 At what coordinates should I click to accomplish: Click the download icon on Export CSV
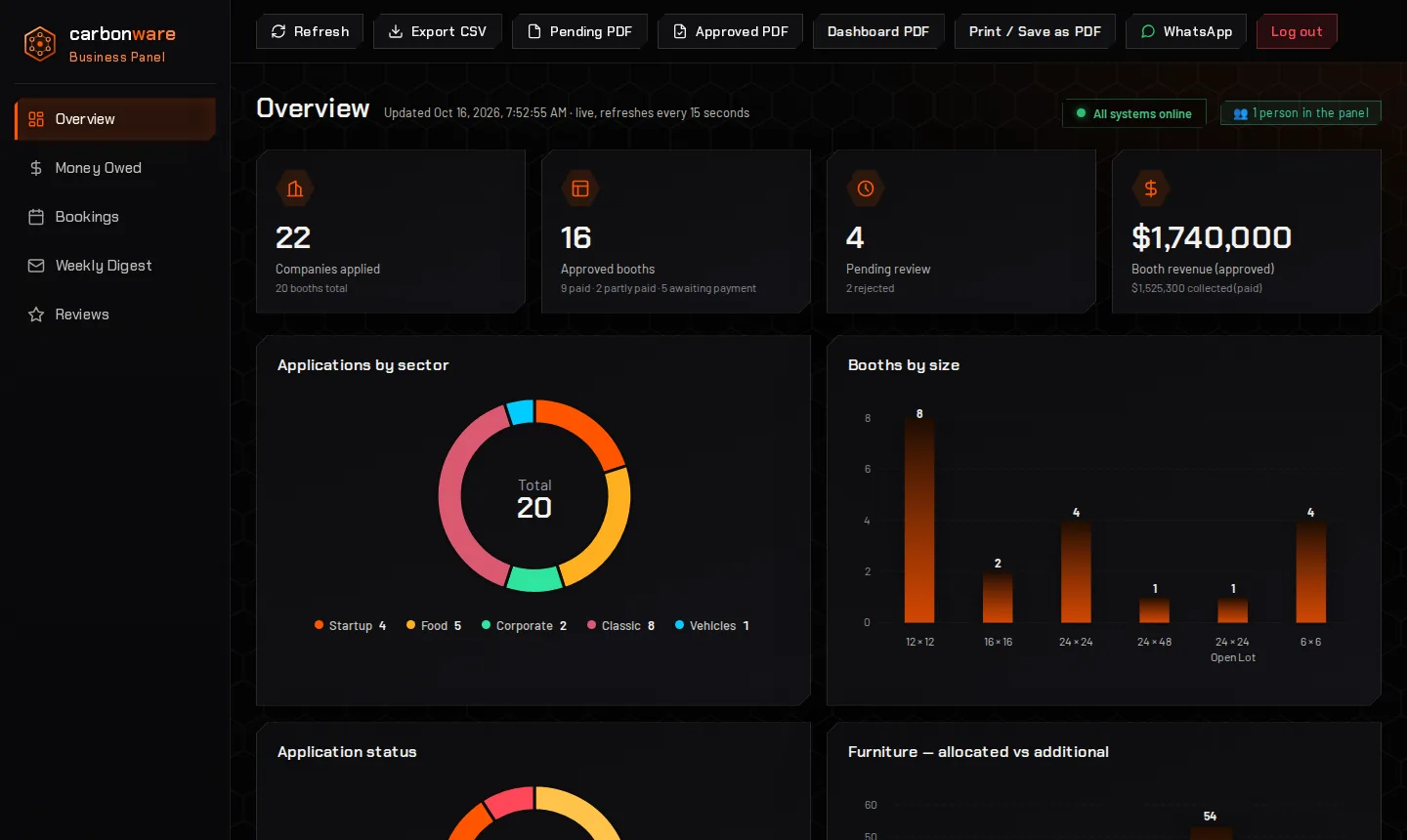tap(396, 31)
